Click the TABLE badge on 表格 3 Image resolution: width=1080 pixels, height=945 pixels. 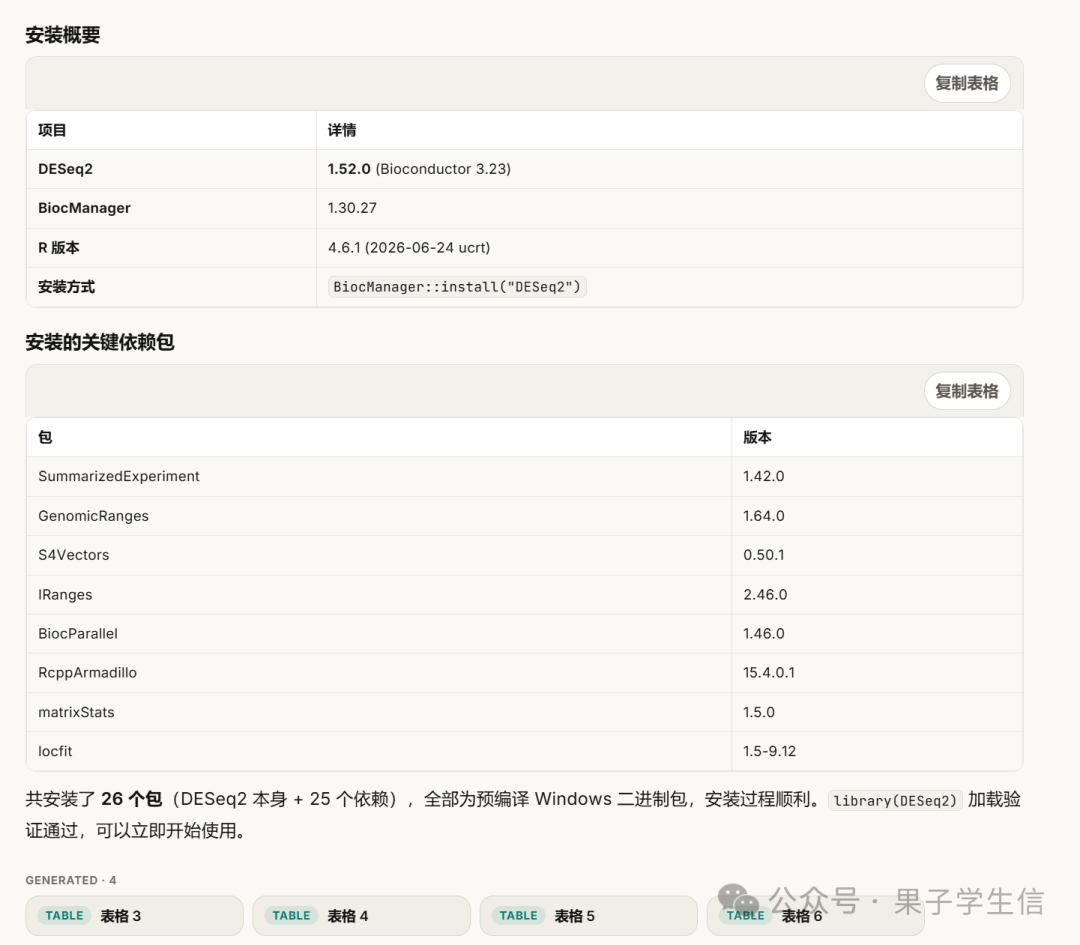pyautogui.click(x=64, y=915)
